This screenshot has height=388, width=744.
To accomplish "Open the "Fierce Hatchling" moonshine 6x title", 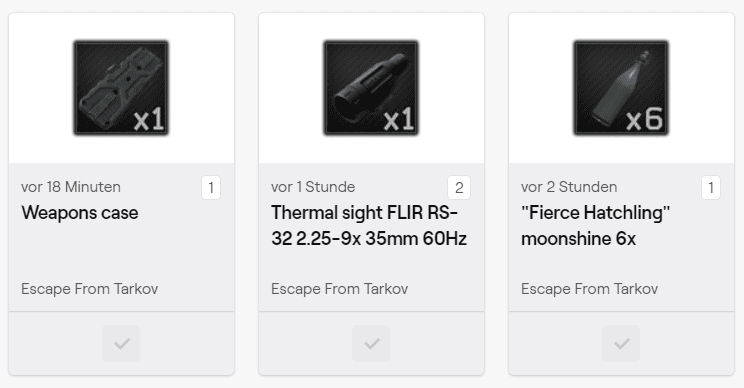I will (595, 226).
